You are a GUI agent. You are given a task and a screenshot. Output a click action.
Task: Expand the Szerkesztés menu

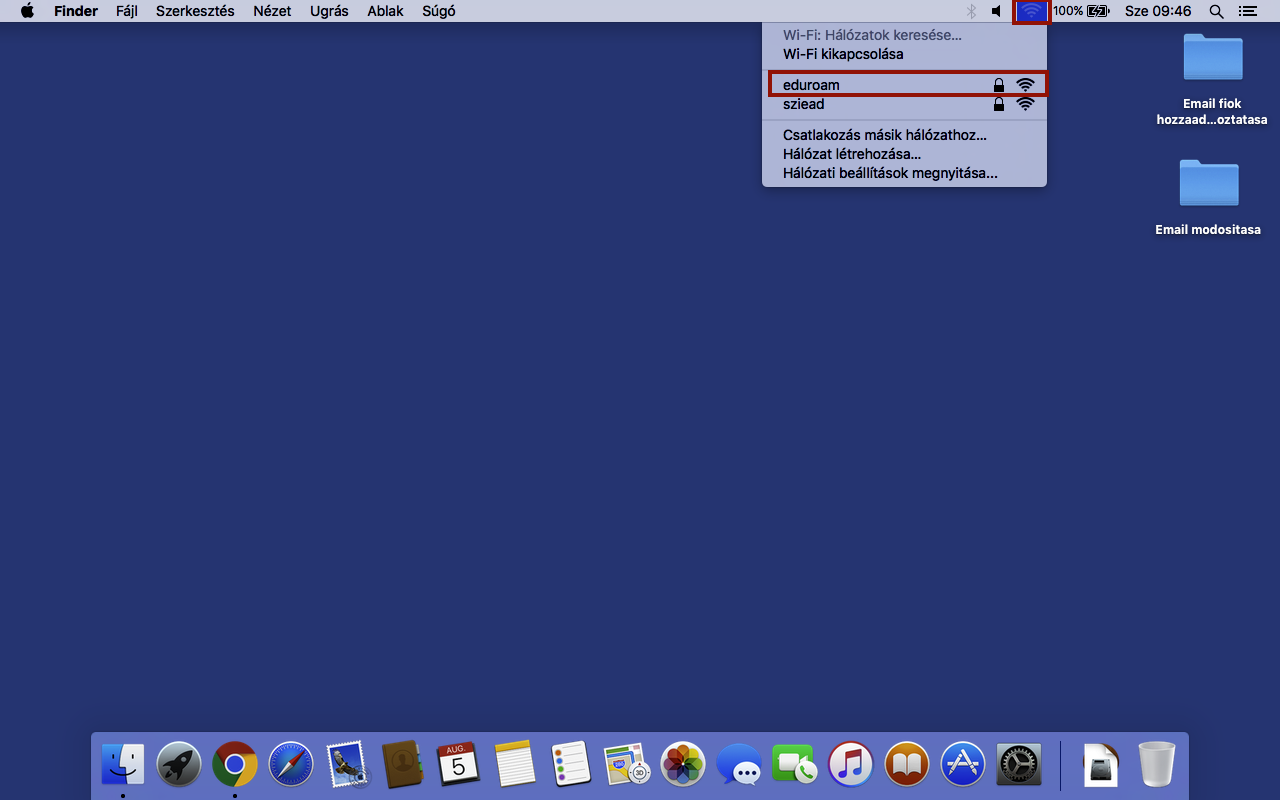click(195, 11)
